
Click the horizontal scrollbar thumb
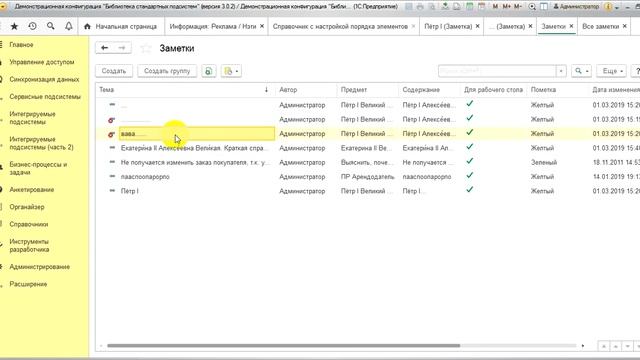pos(283,346)
